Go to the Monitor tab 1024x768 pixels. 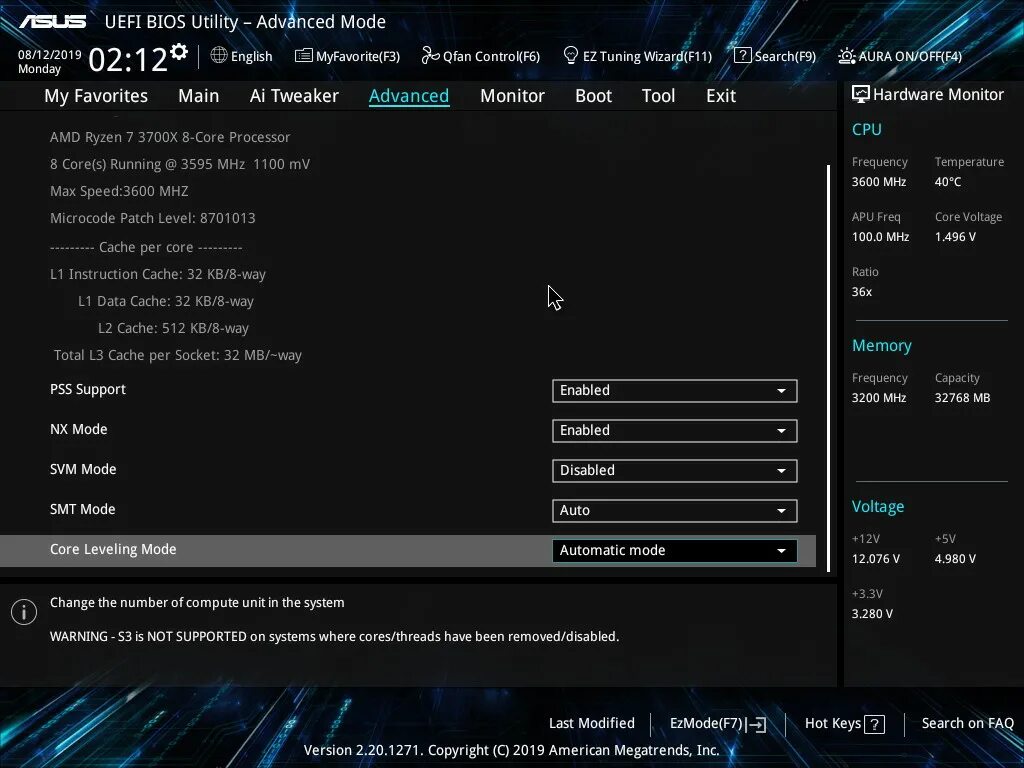click(512, 96)
